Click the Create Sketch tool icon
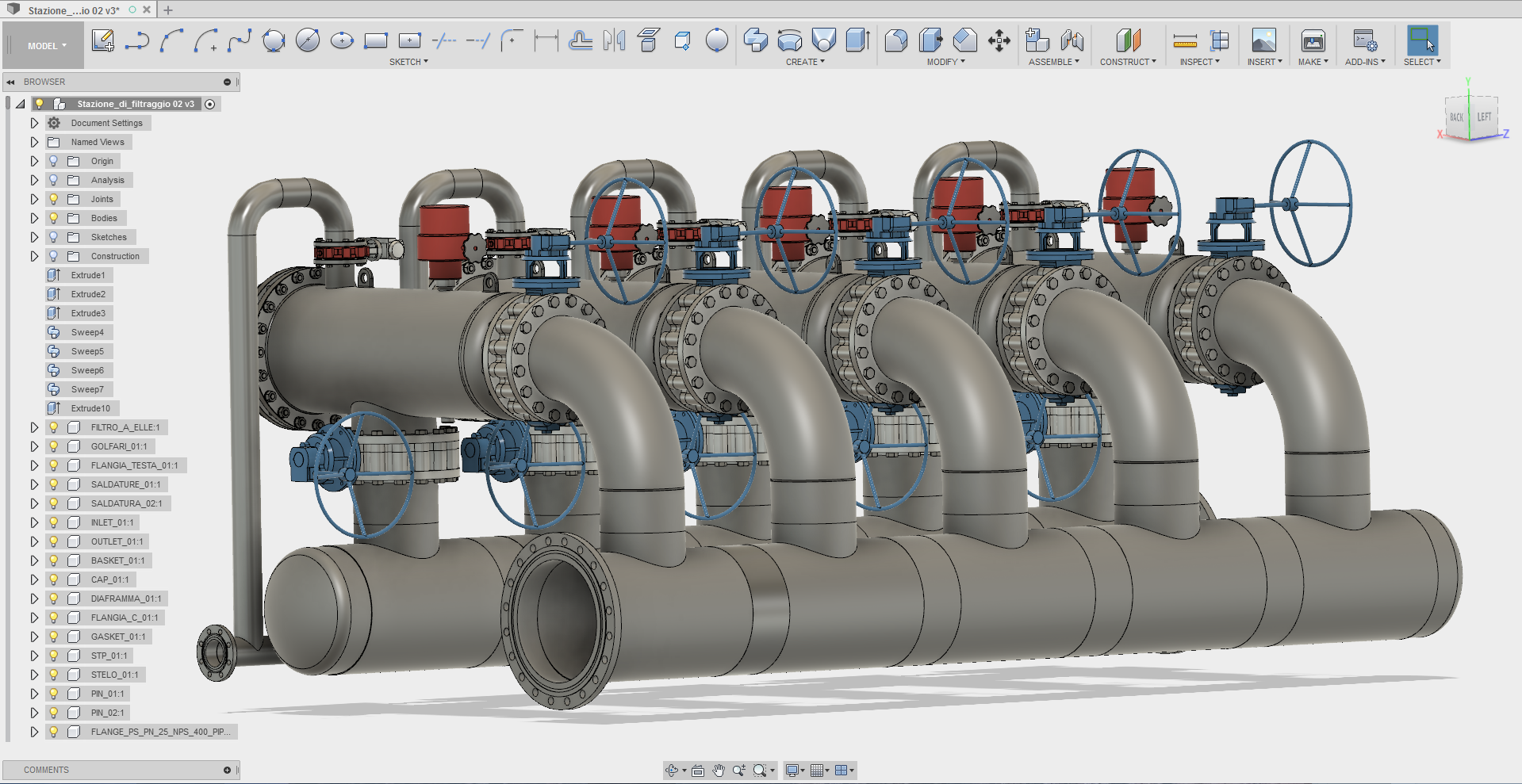The width and height of the screenshot is (1522, 784). 102,40
